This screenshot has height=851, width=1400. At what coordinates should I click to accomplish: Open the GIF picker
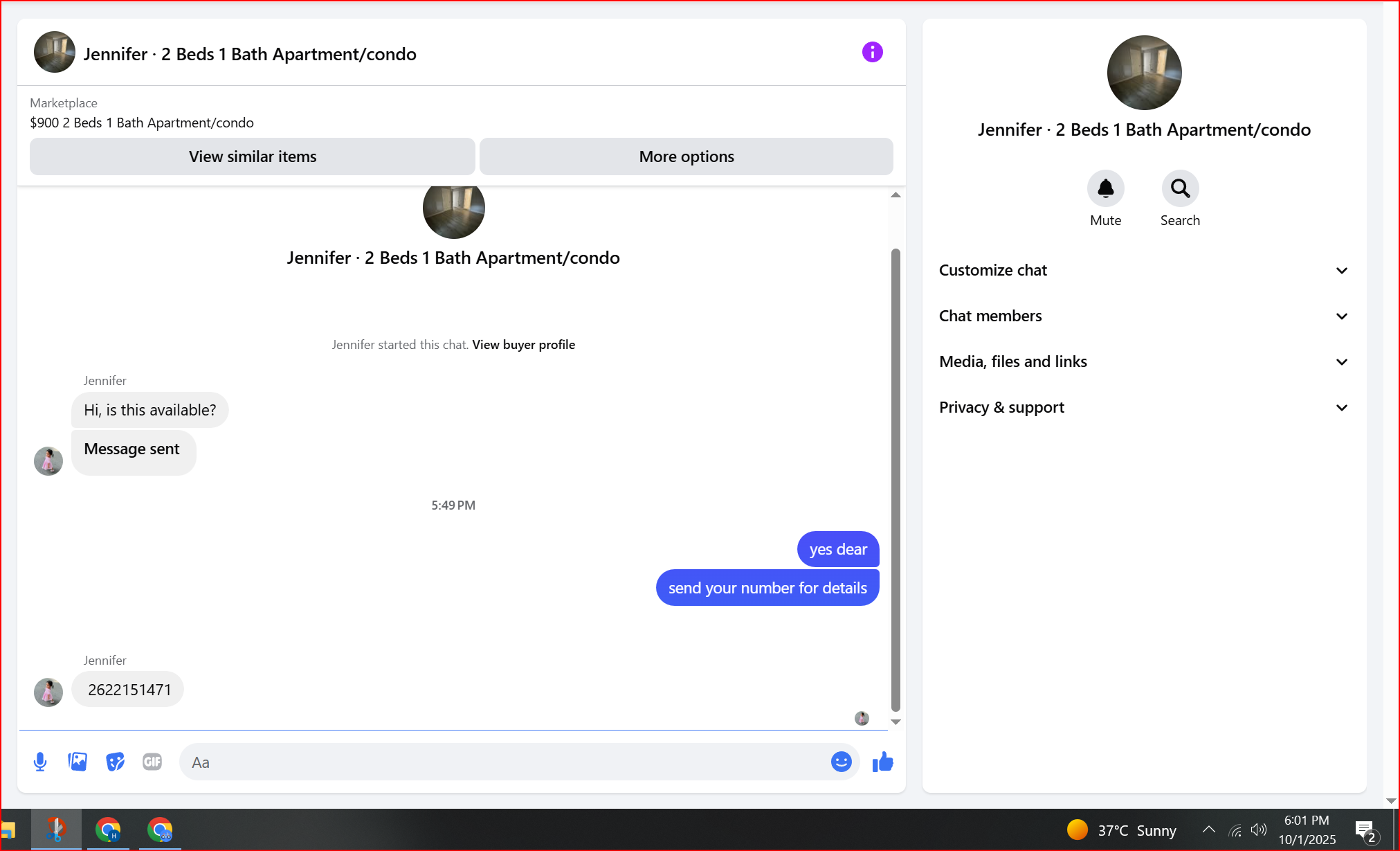point(152,762)
